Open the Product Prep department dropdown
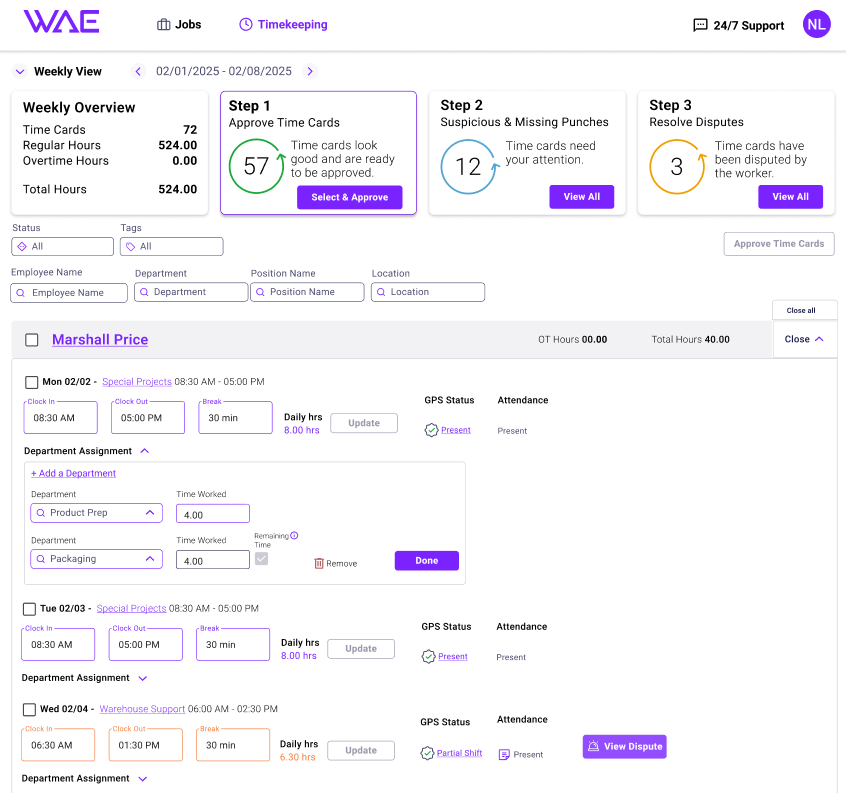846x793 pixels. tap(97, 513)
